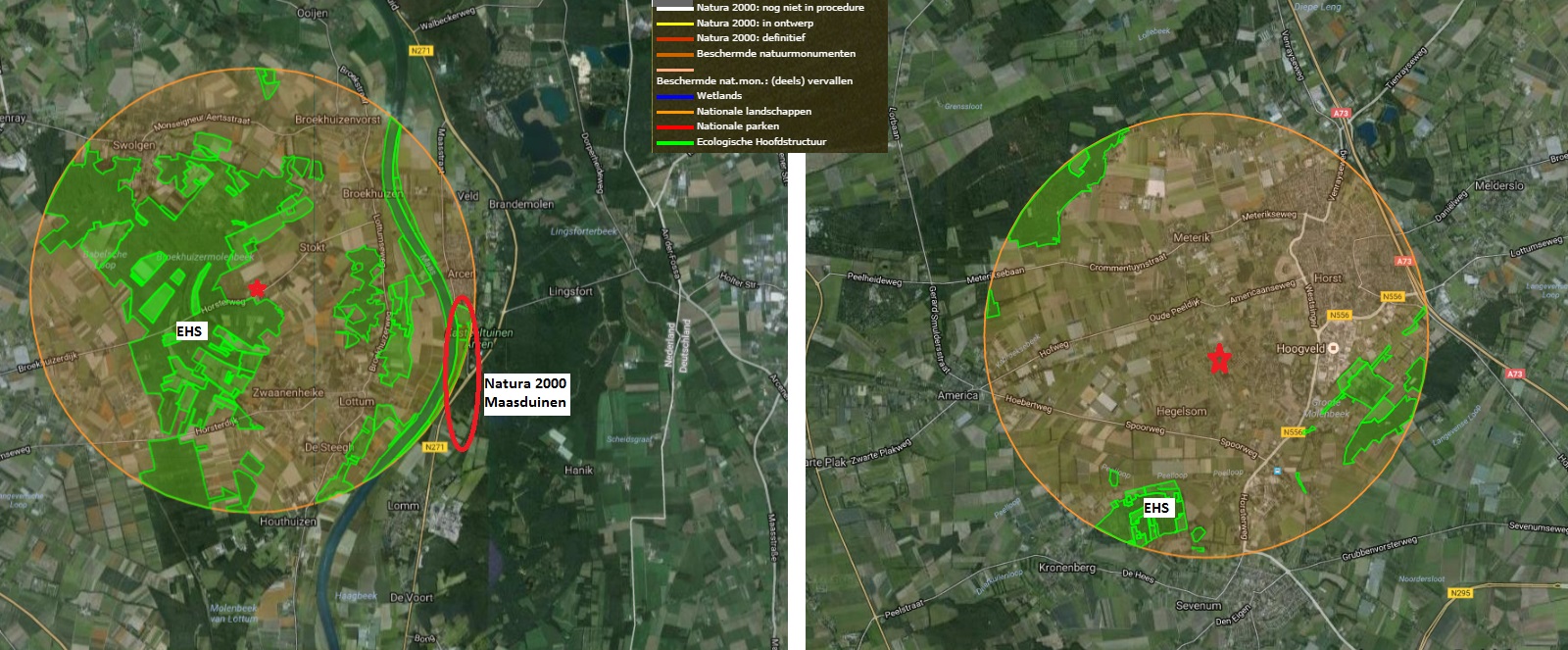Click the De Voort place name
Viewport: 1568px width, 650px height.
(x=411, y=597)
